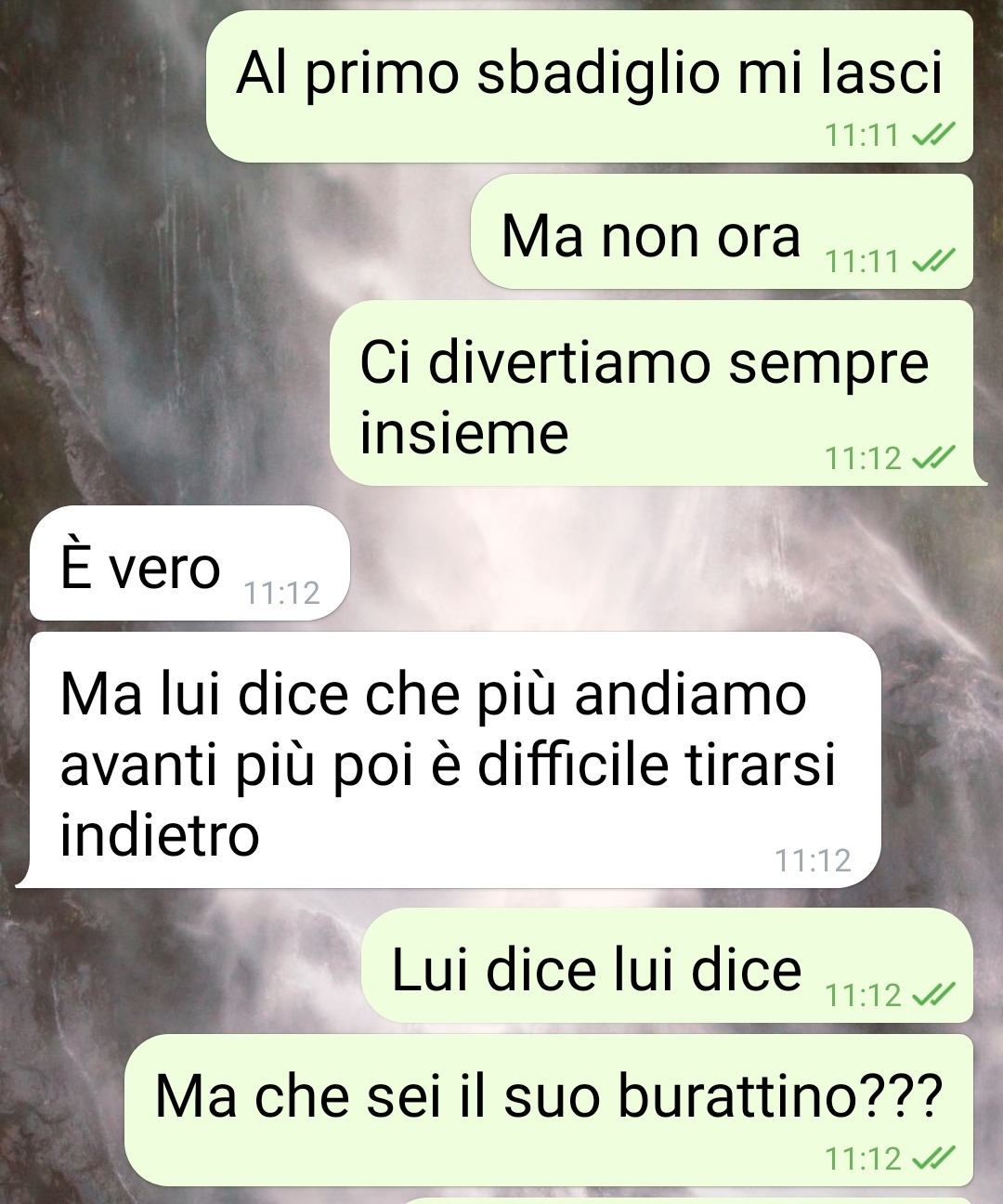Image resolution: width=1003 pixels, height=1204 pixels.
Task: Tap the 11:11 timestamp on 'Al primo sbadiglio' message
Action: pos(863,136)
